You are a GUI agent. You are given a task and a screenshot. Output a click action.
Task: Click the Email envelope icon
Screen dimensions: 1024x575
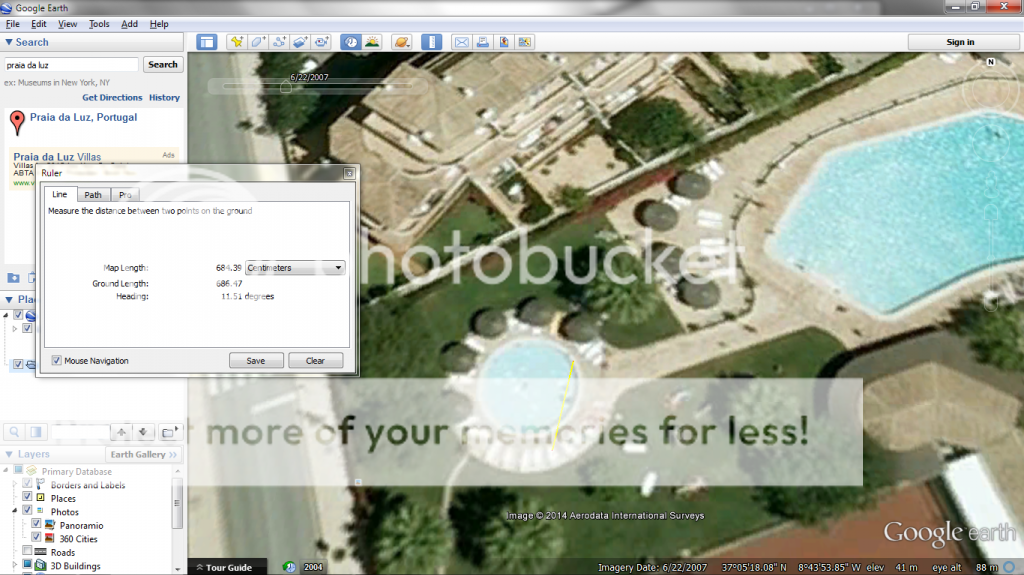(x=462, y=42)
